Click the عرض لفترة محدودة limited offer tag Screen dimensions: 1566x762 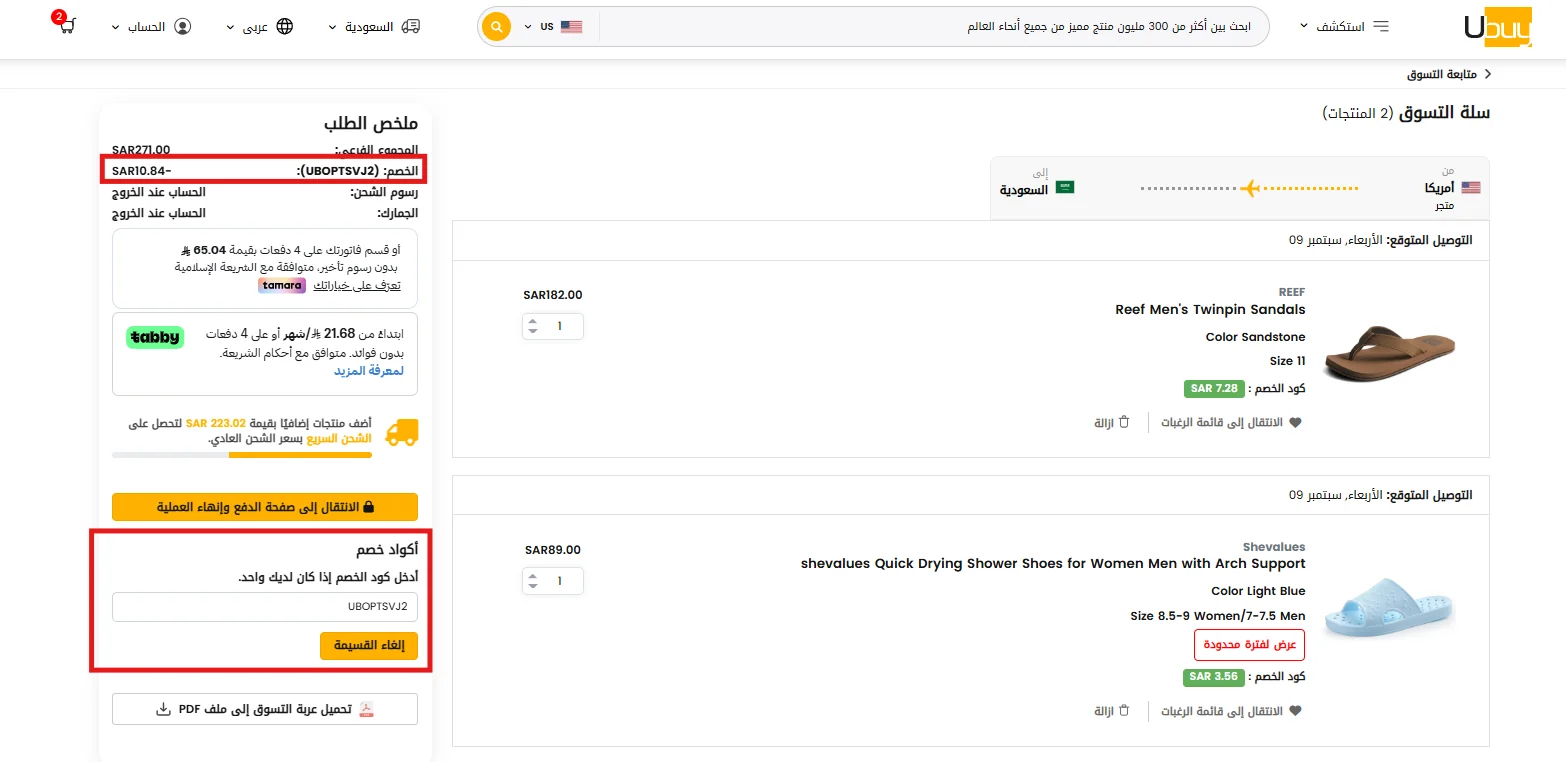click(1250, 645)
